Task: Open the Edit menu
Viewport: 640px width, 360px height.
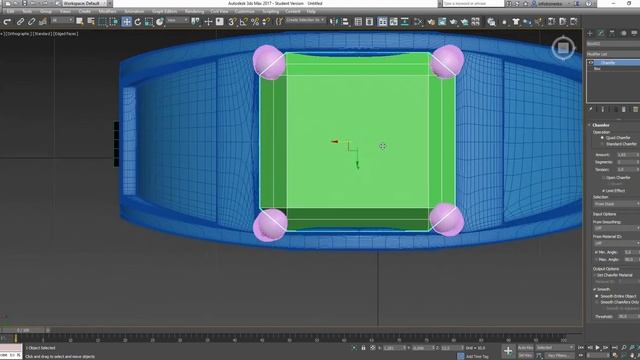Action: pyautogui.click(x=10, y=11)
